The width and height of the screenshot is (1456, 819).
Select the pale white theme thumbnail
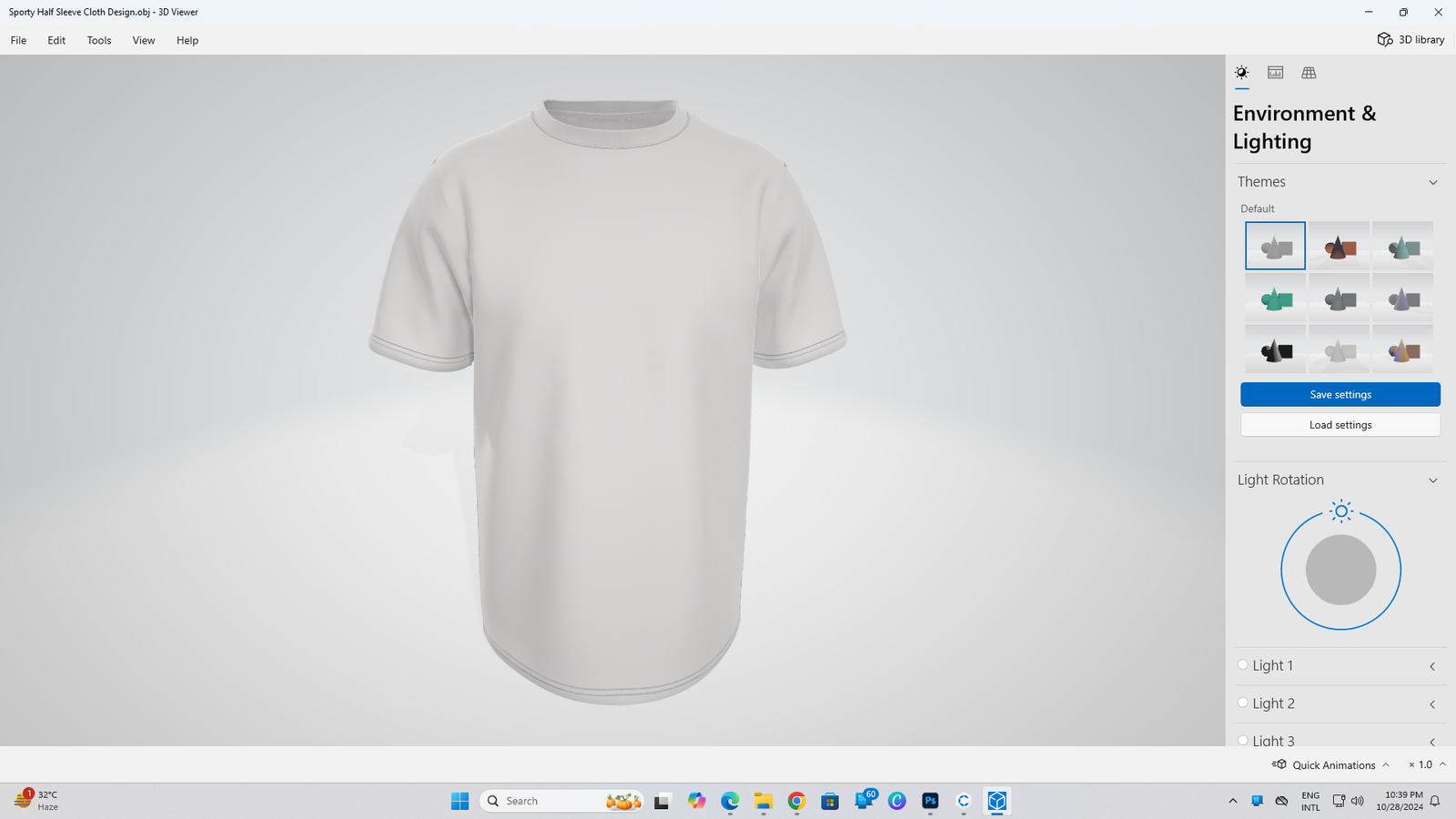pyautogui.click(x=1339, y=349)
